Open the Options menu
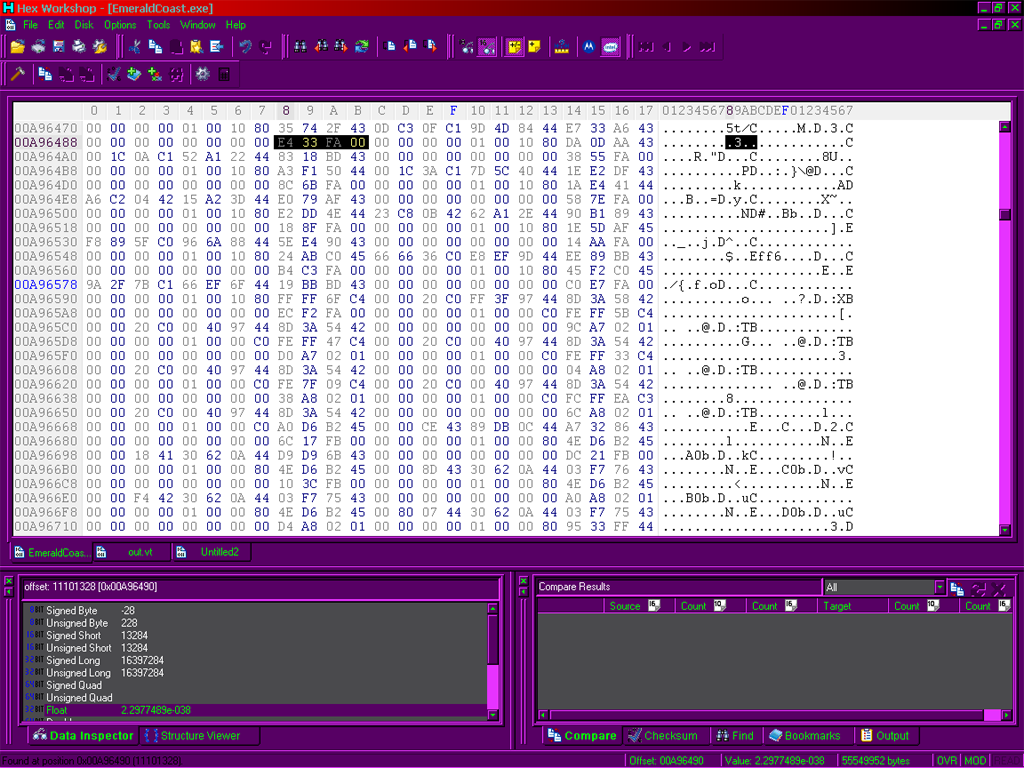This screenshot has height=768, width=1024. point(120,25)
